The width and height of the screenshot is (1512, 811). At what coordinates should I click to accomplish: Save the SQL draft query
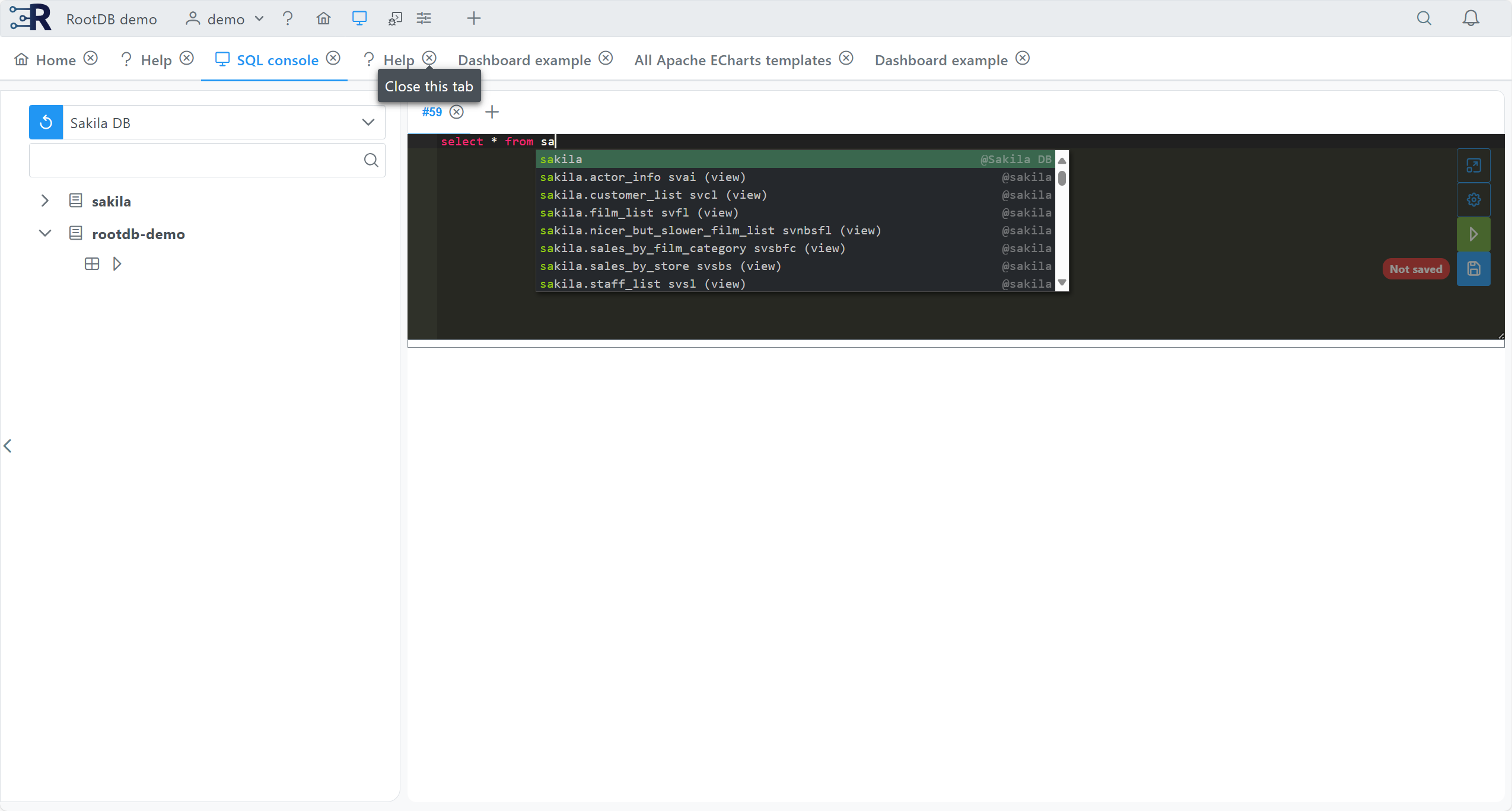(1473, 269)
